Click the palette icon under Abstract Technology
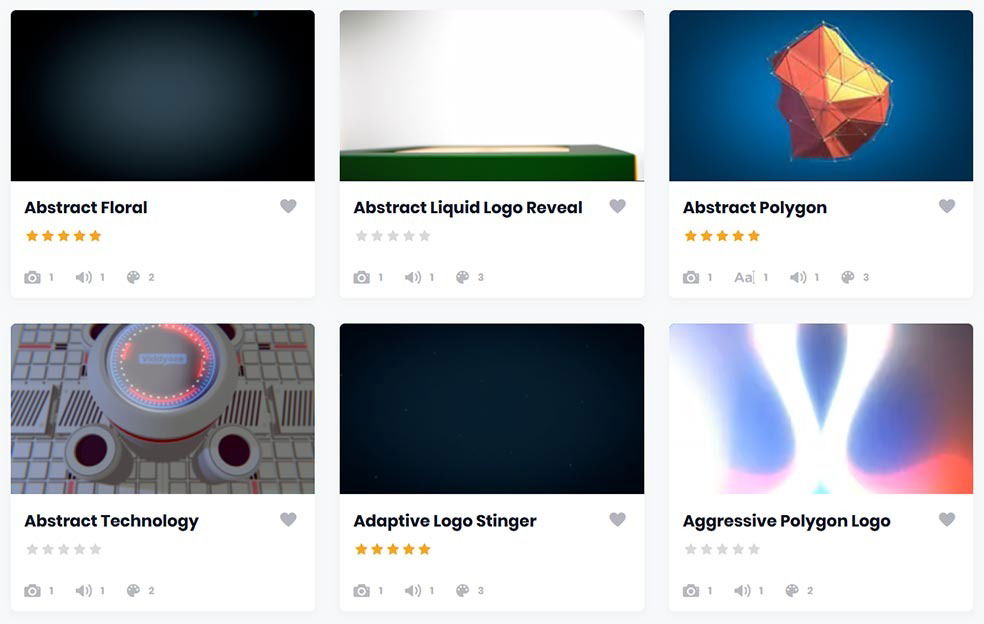984x624 pixels. (133, 591)
